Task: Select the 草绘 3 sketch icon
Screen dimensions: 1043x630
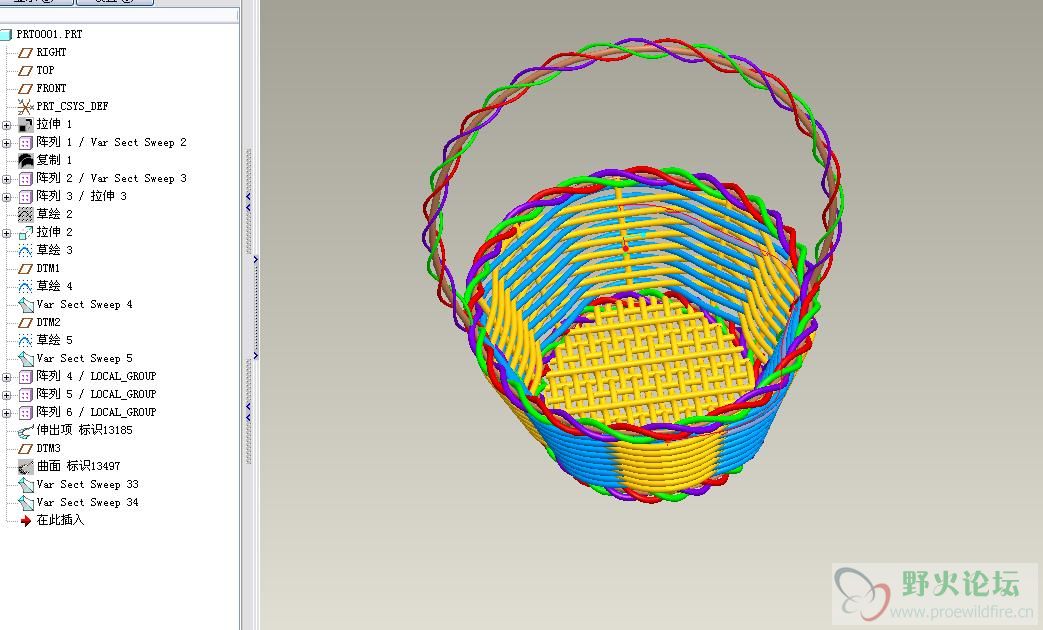Action: click(x=25, y=250)
